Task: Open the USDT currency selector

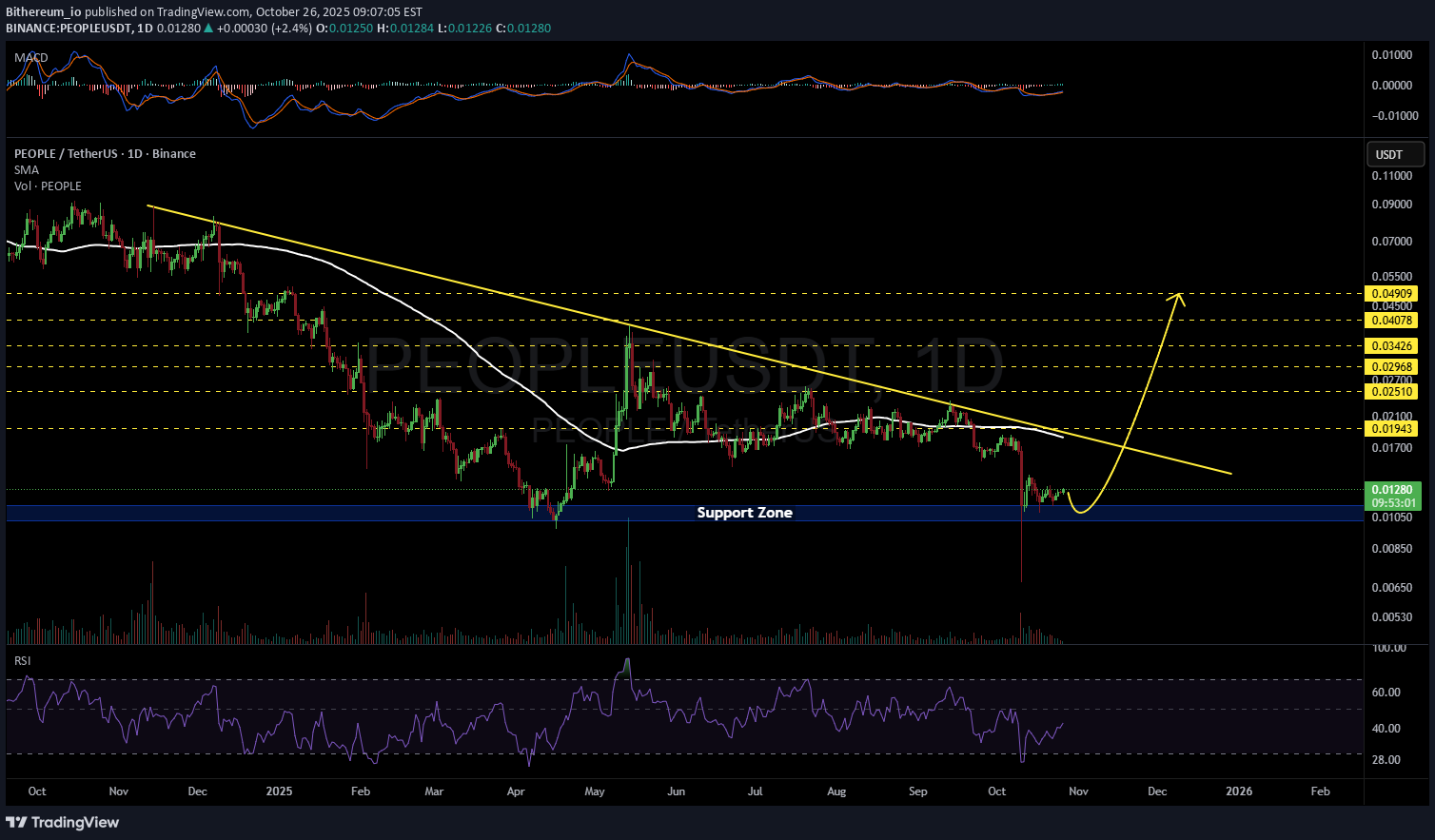Action: tap(1395, 154)
